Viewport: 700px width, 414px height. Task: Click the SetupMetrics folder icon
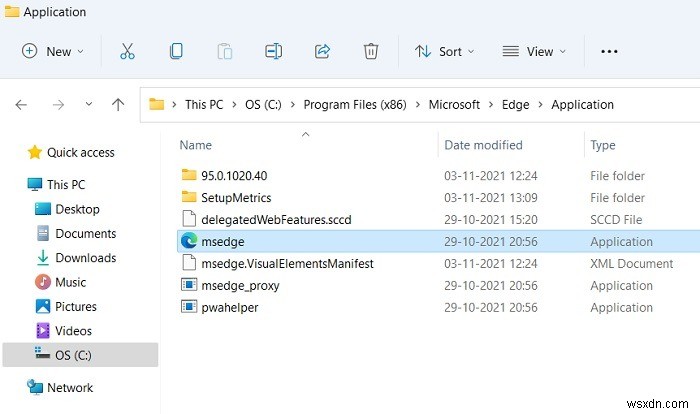point(189,197)
